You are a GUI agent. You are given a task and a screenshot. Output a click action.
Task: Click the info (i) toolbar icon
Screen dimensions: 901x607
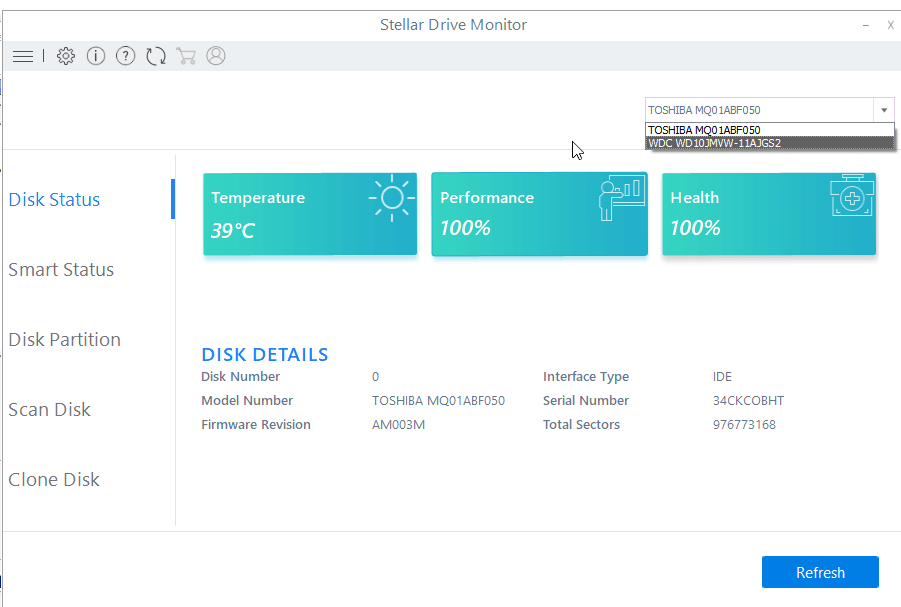[x=95, y=56]
